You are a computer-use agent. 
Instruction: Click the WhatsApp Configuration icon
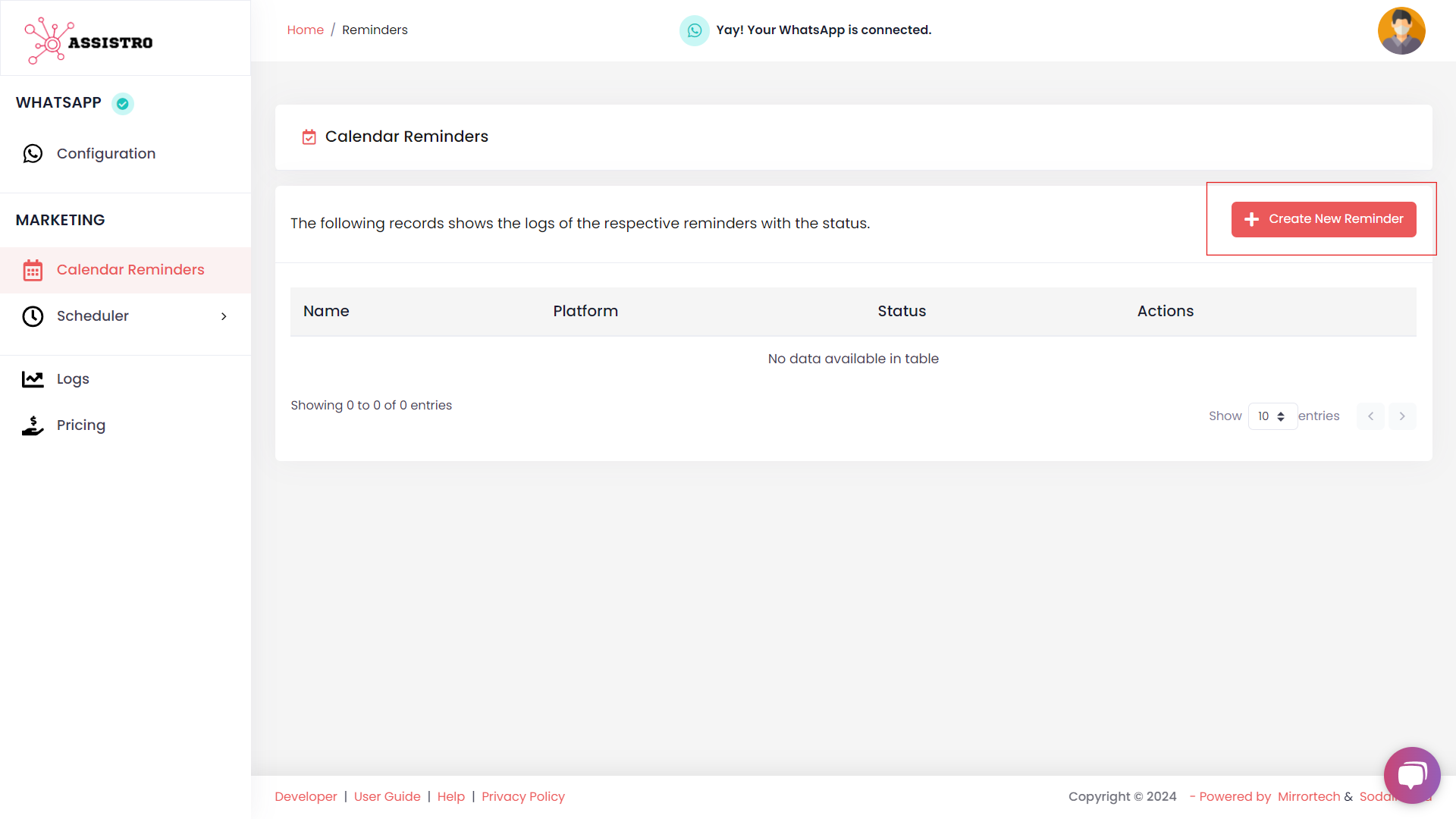33,154
